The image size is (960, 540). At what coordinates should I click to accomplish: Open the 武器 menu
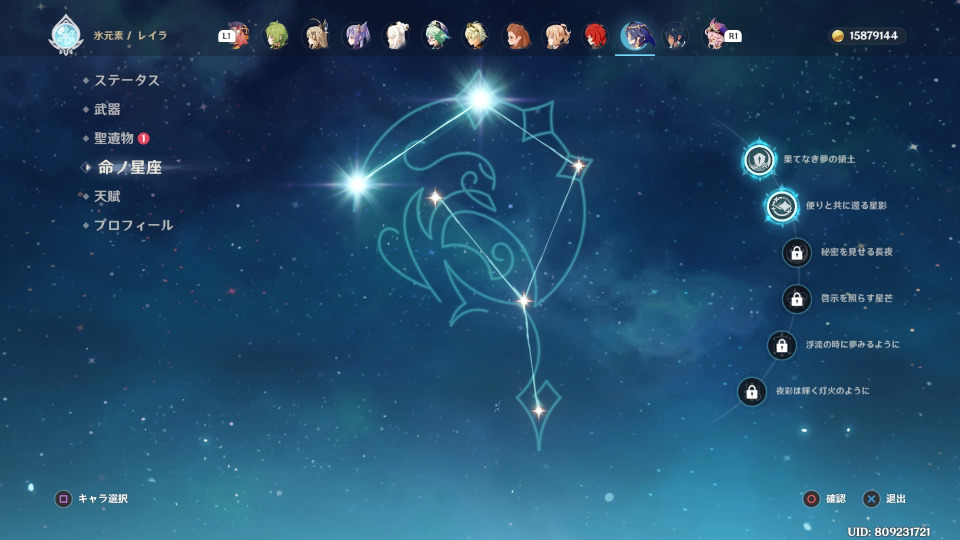point(107,110)
